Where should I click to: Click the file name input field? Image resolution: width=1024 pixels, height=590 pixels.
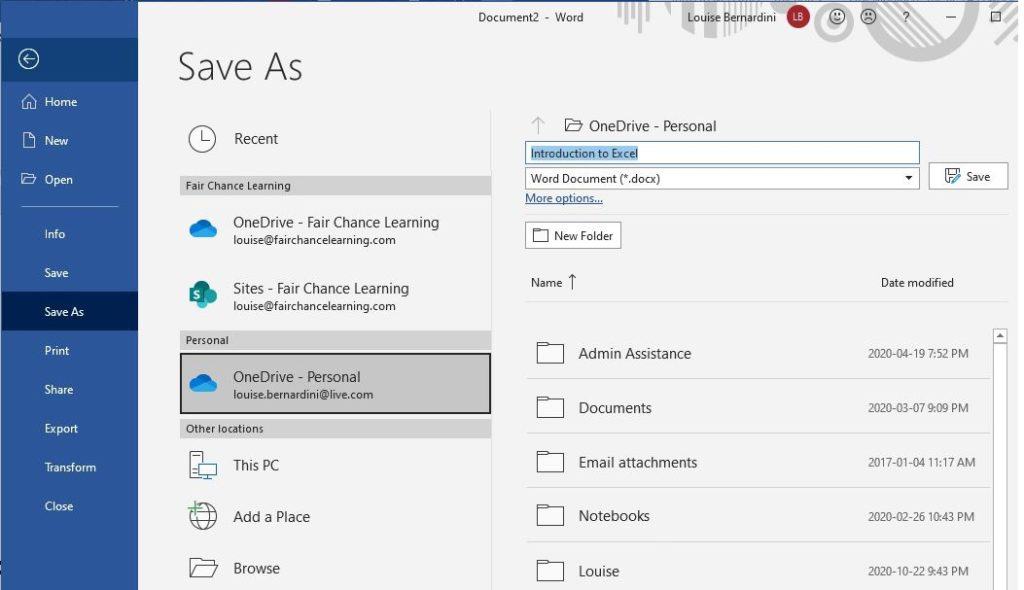pos(722,153)
